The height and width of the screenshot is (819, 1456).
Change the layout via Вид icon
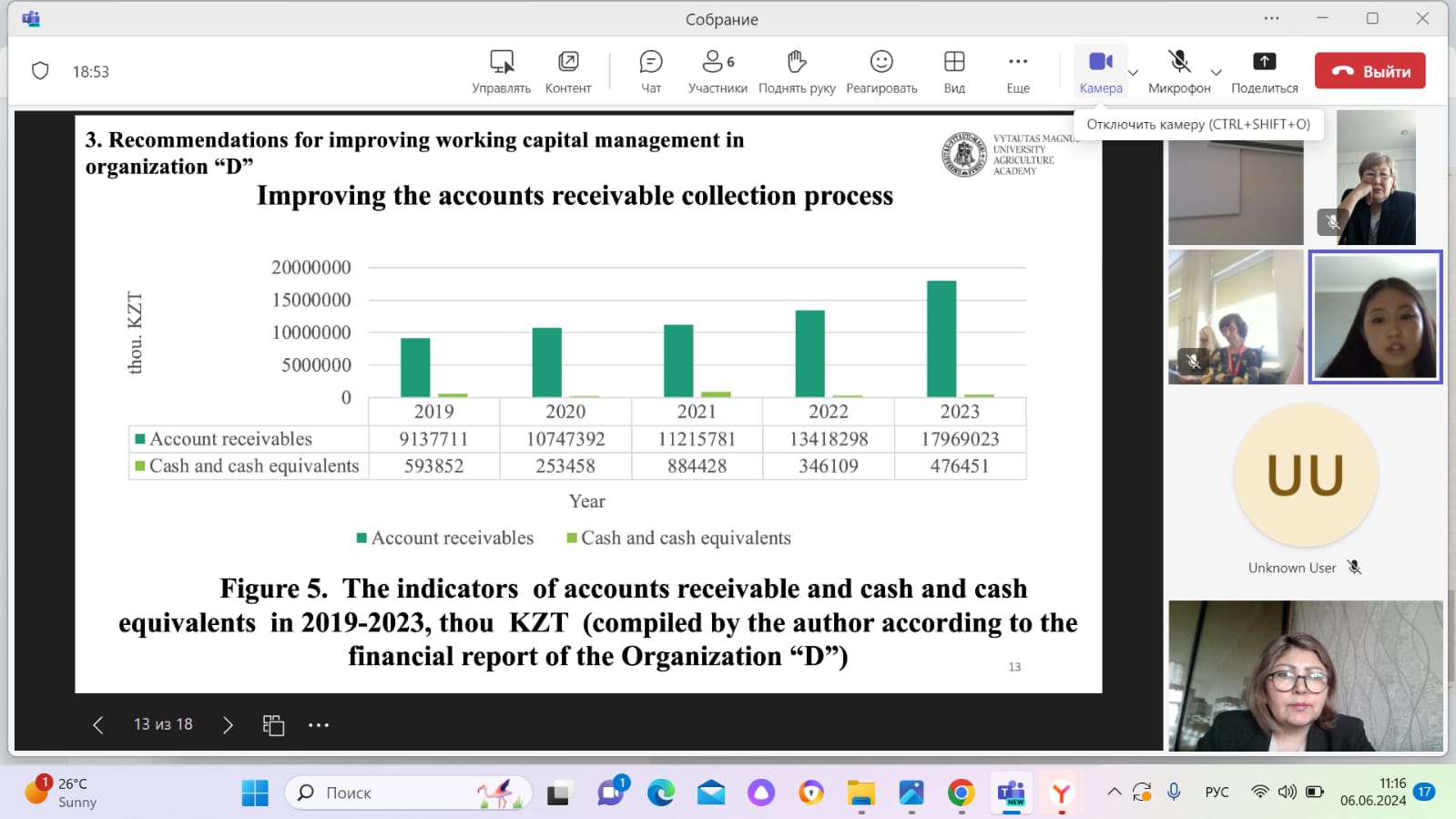point(953,71)
